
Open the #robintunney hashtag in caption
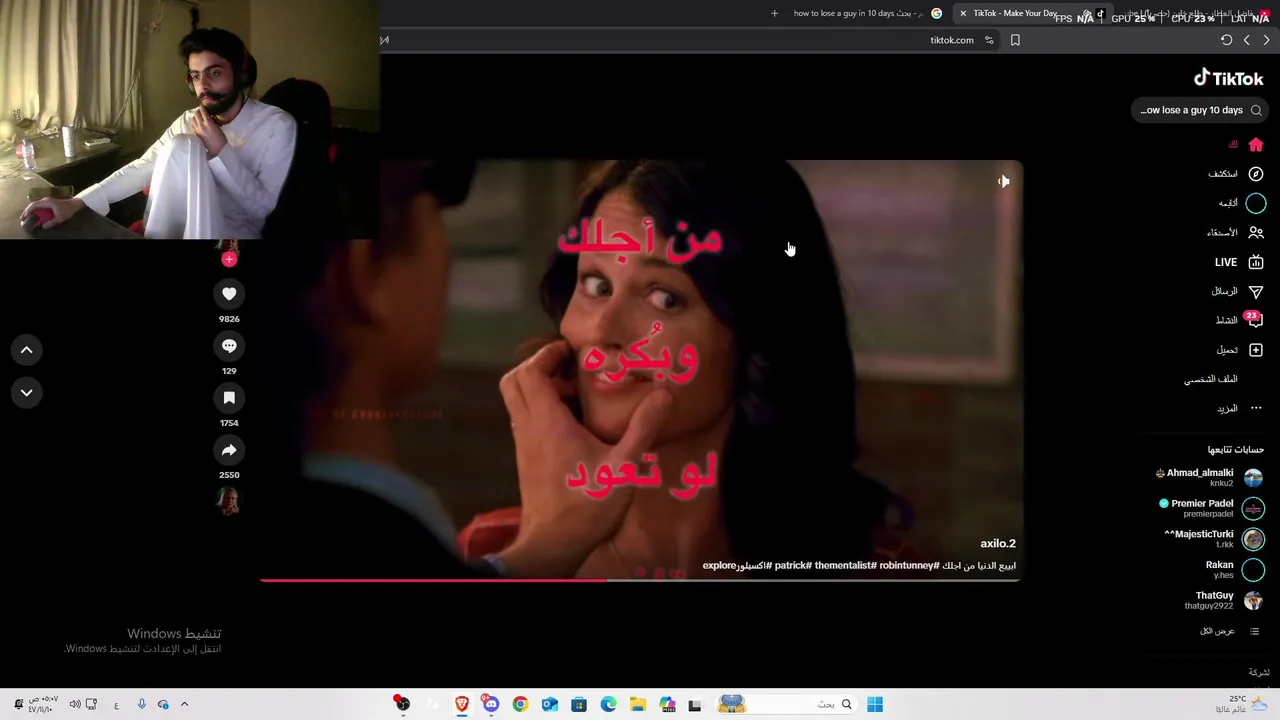click(x=910, y=566)
